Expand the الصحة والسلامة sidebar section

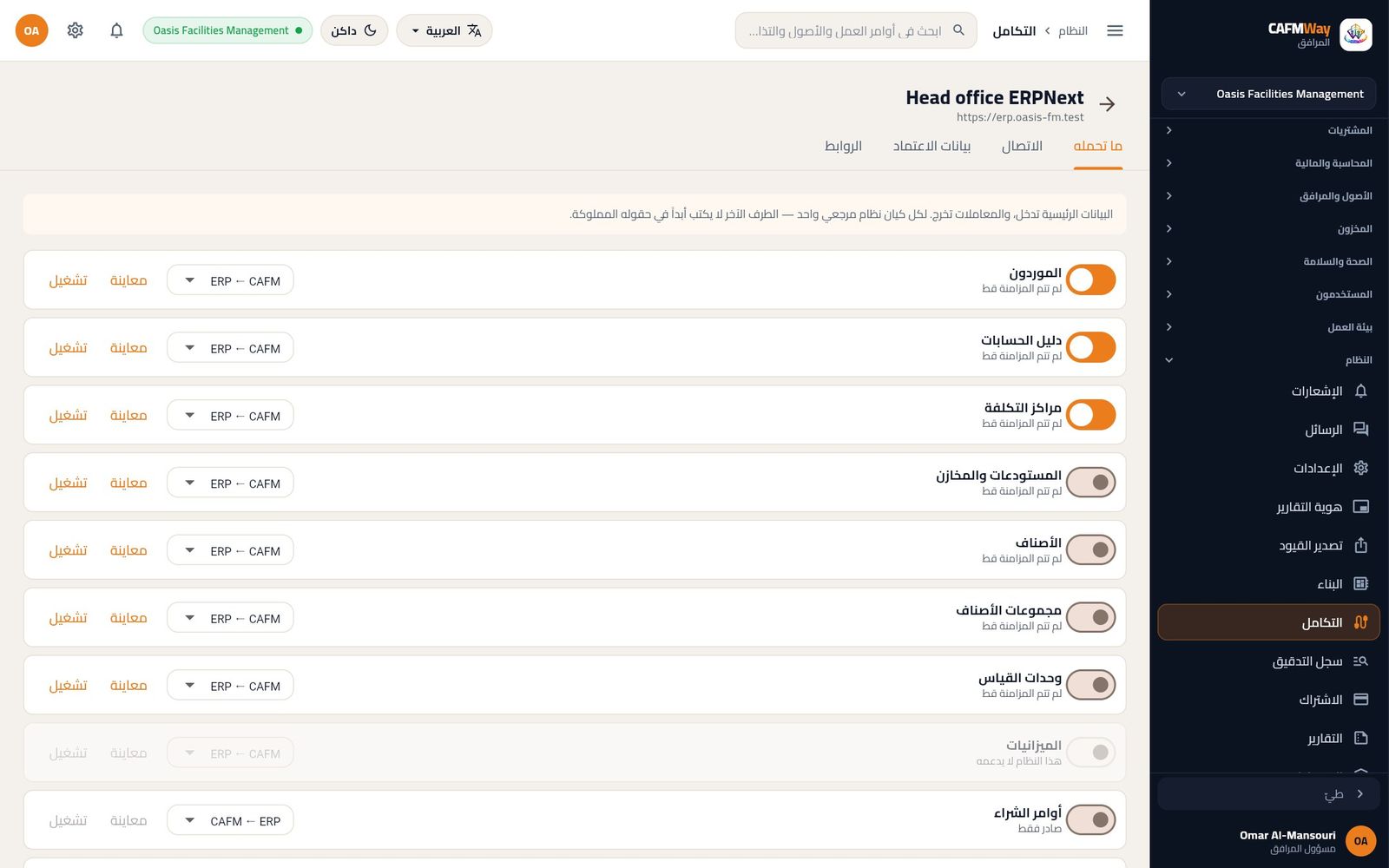click(x=1268, y=261)
